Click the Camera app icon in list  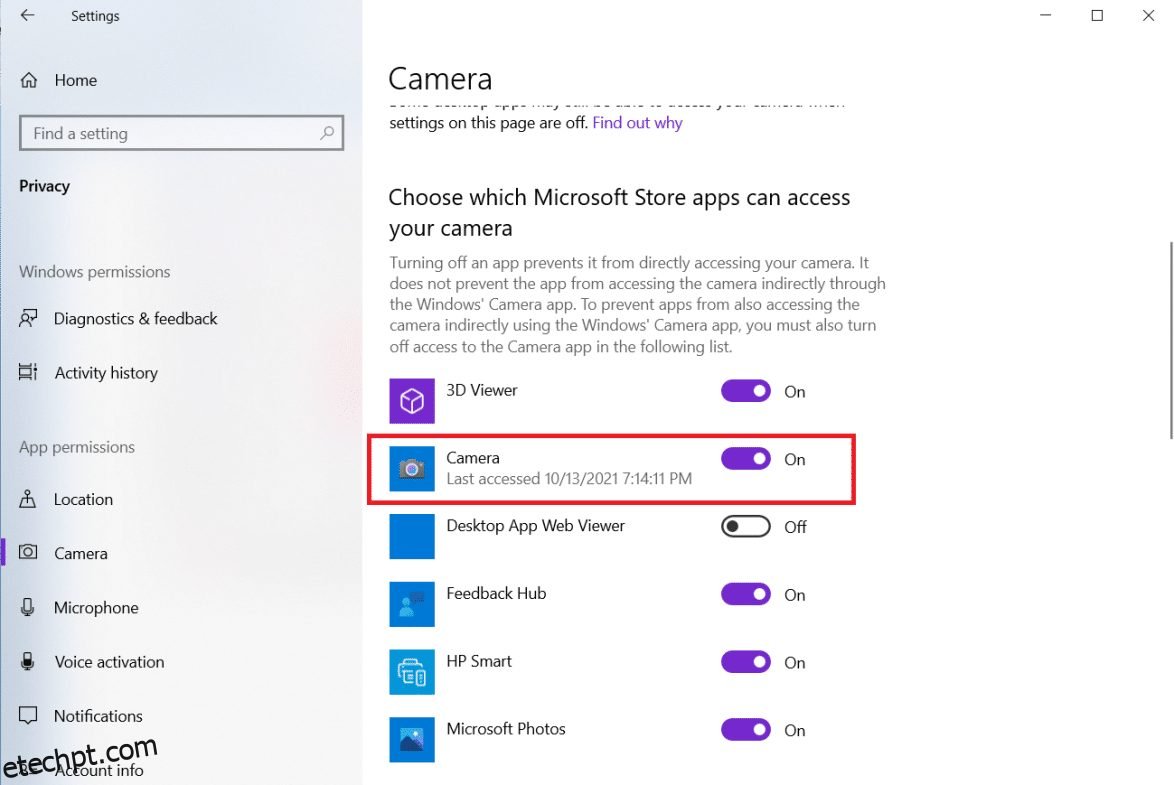click(412, 469)
